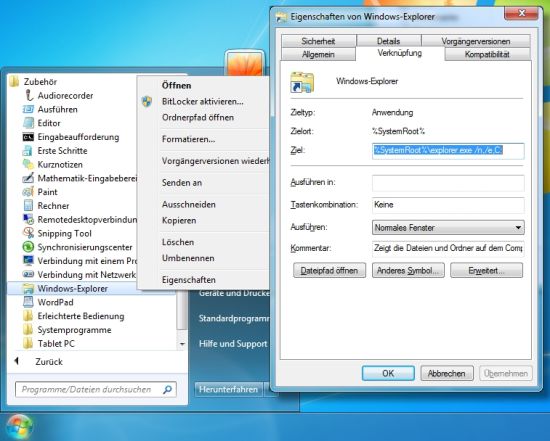Click the Verbindung mit Netzwerkprojektor icon
The height and width of the screenshot is (441, 550).
tap(28, 275)
